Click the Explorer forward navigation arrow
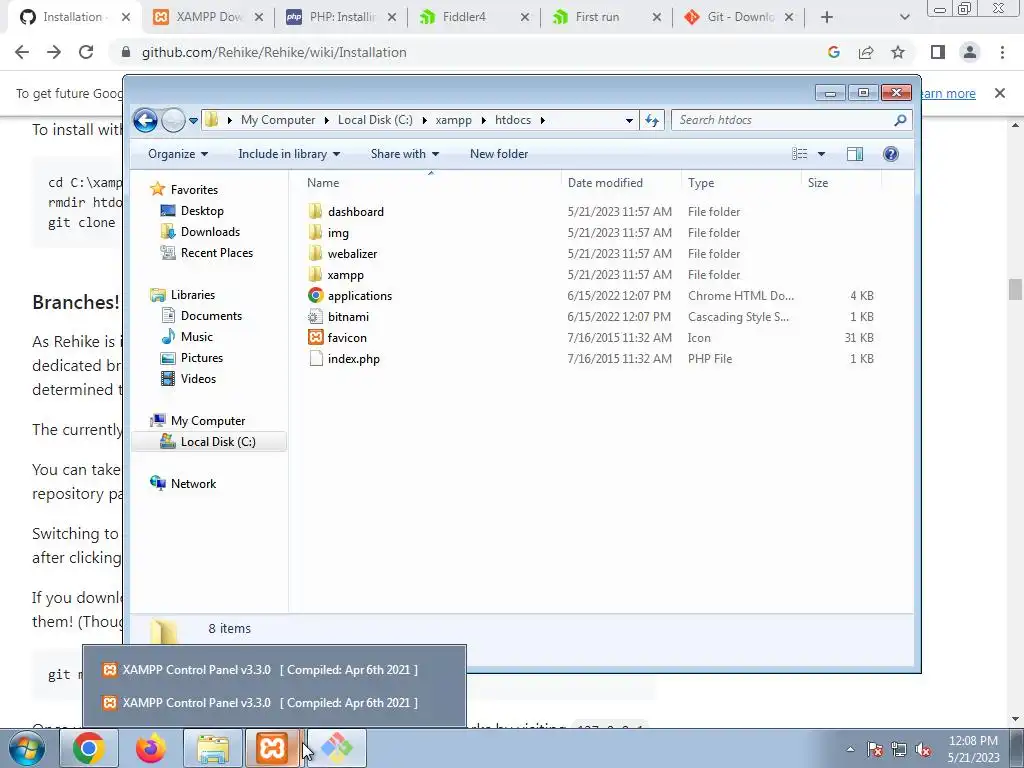This screenshot has height=768, width=1024. click(x=173, y=120)
